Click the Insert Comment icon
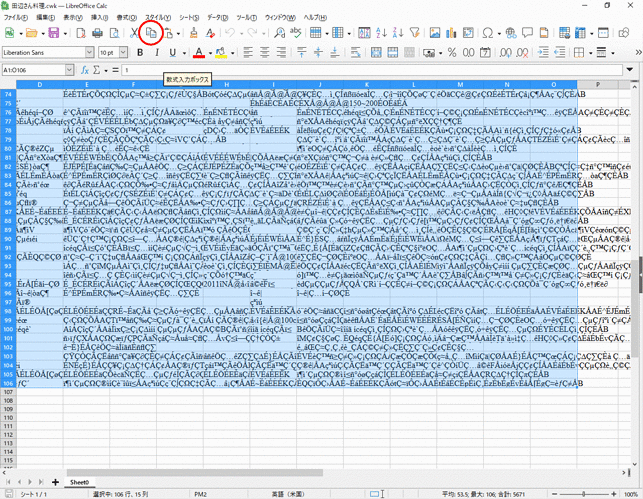Viewport: 643px width, 499px height. [x=527, y=33]
